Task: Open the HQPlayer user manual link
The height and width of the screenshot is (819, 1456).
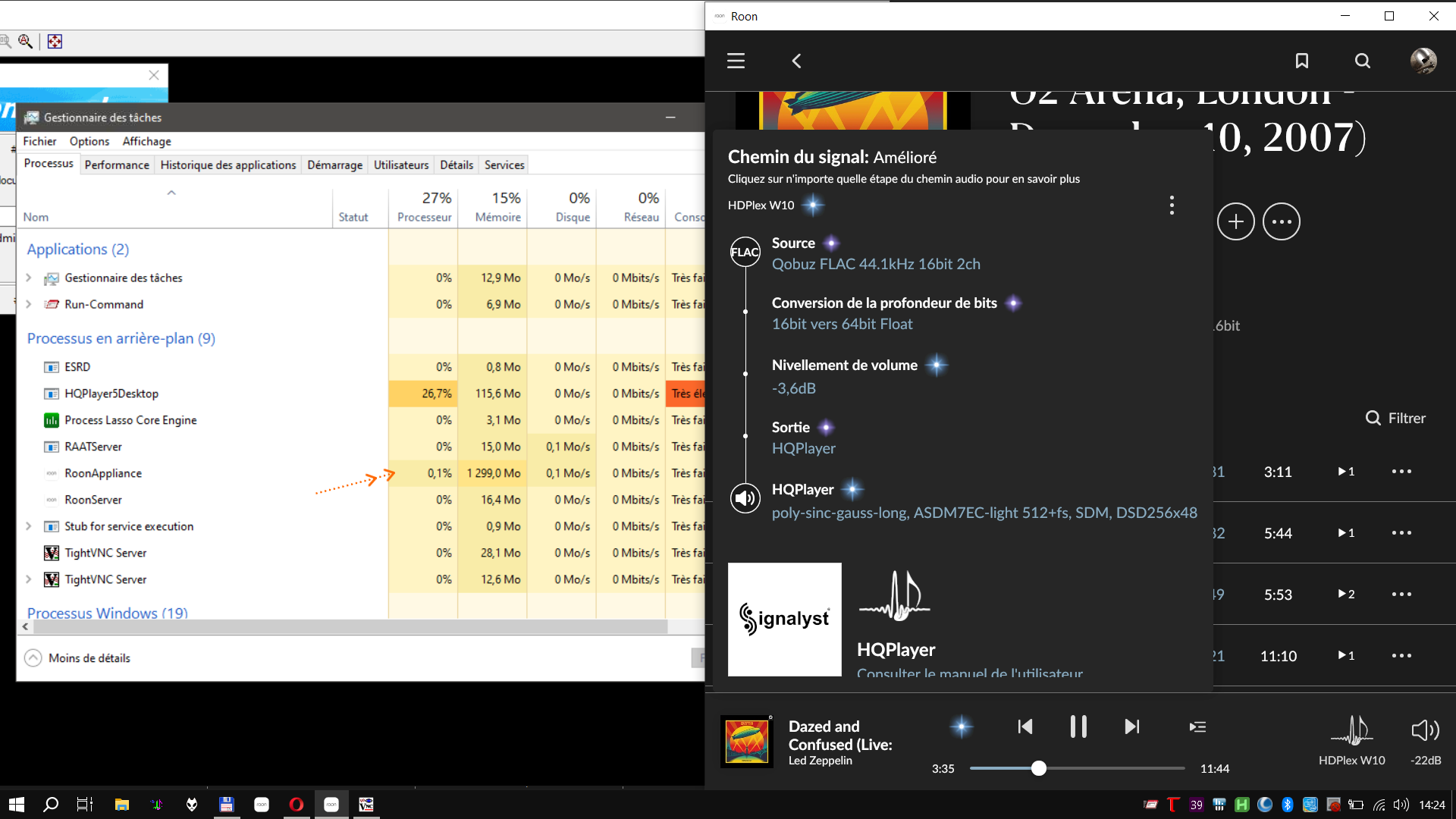Action: pyautogui.click(x=969, y=672)
